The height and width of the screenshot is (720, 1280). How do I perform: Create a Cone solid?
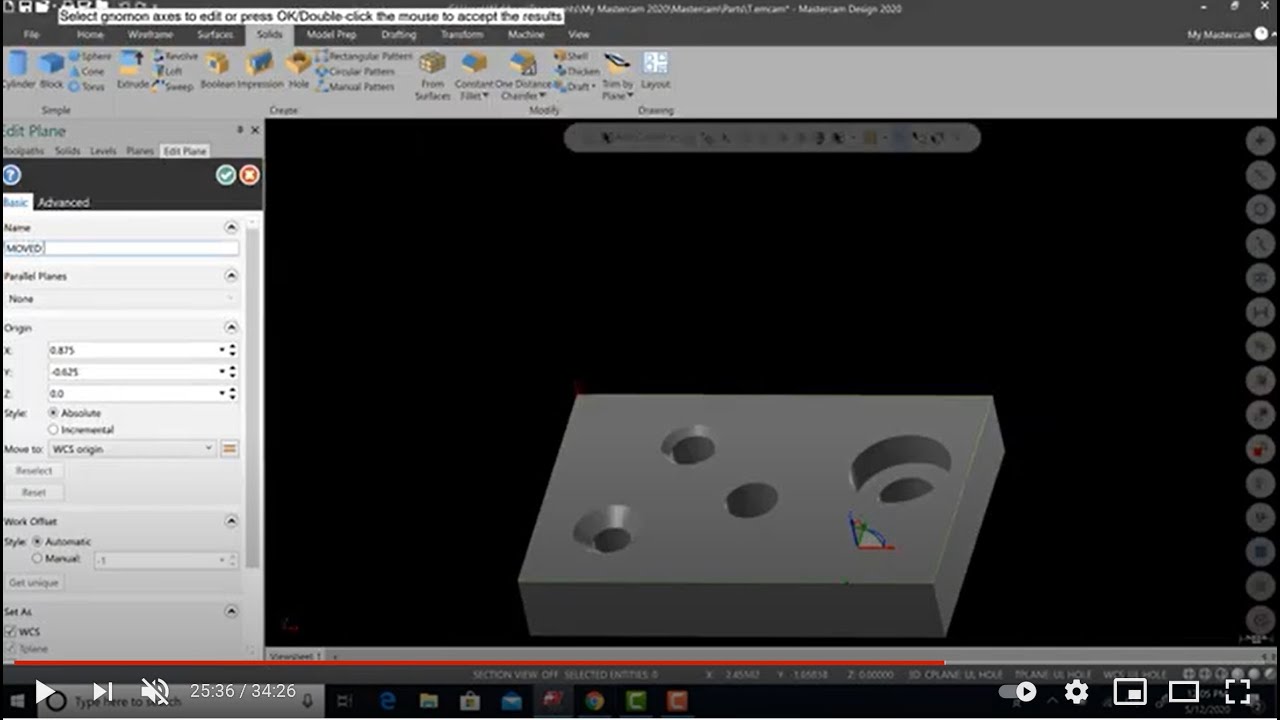click(x=86, y=72)
